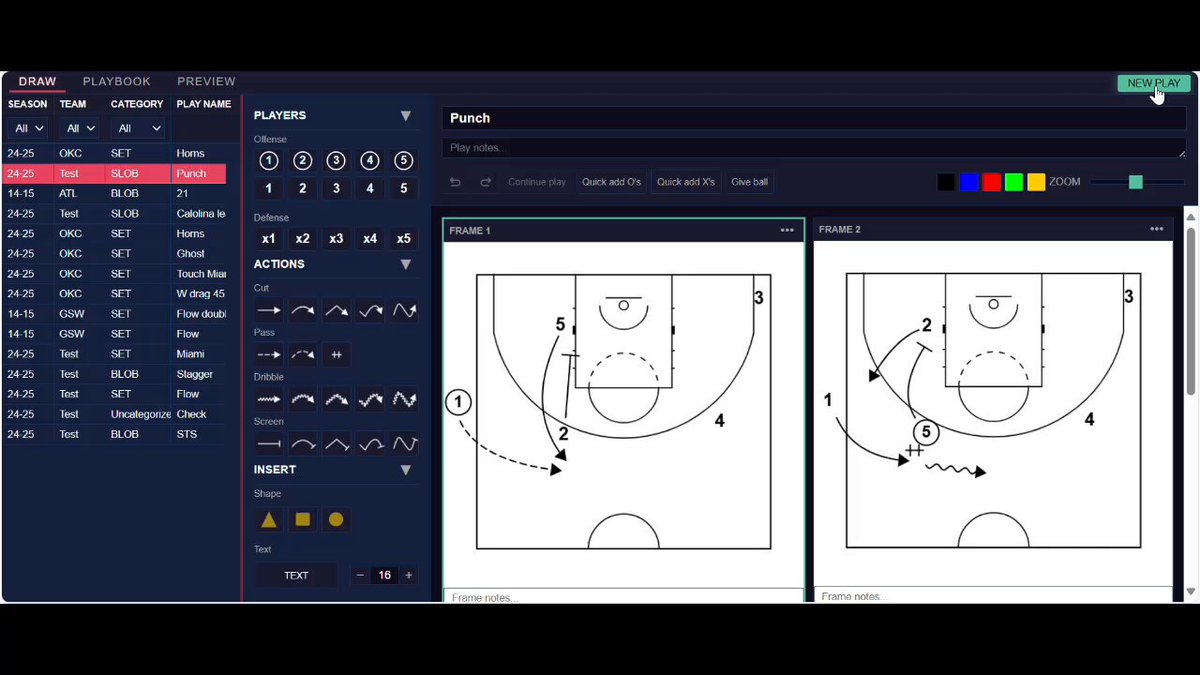Choose the curved screen line tool
Image resolution: width=1200 pixels, height=675 pixels.
[303, 443]
